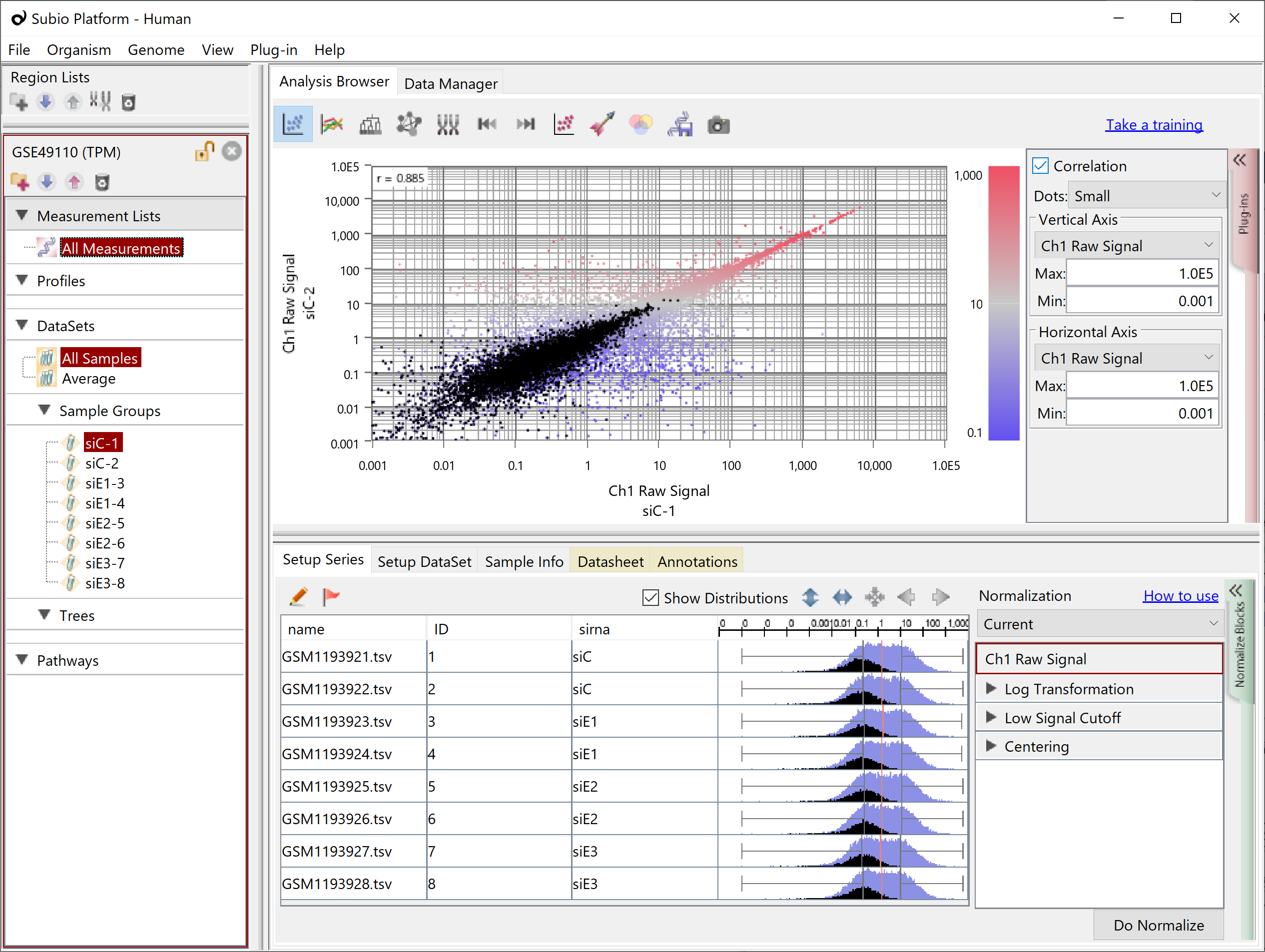Click the pencil edit icon
Viewport: 1265px width, 952px height.
point(299,597)
